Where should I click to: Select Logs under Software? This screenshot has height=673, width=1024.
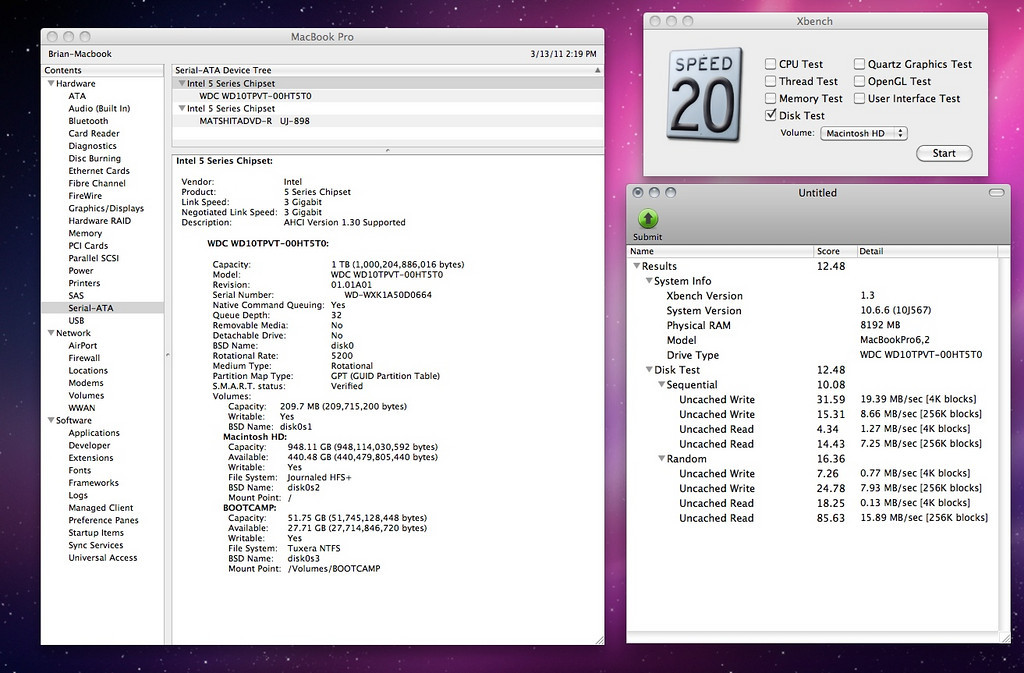coord(78,495)
